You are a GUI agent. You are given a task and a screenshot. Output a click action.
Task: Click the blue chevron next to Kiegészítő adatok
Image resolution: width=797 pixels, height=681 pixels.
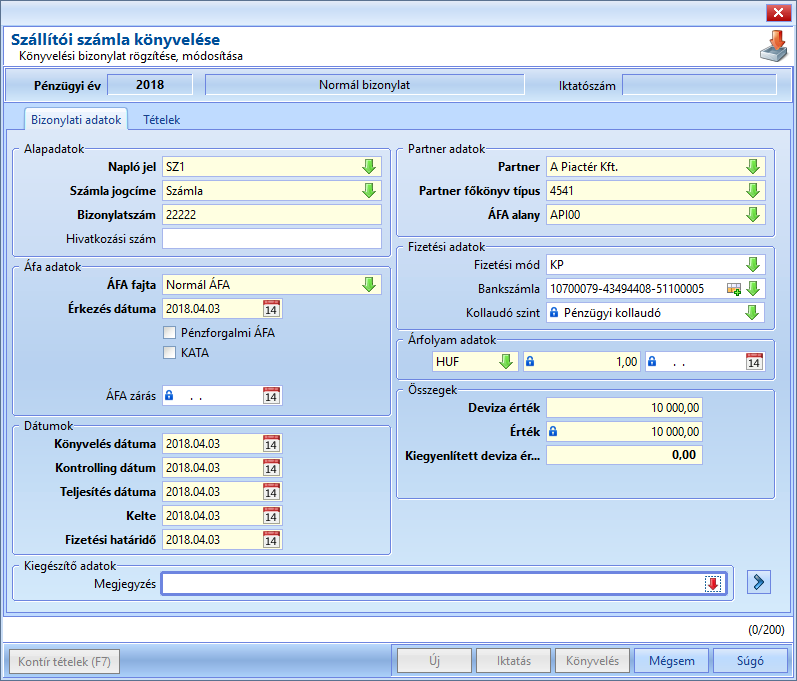tap(759, 582)
